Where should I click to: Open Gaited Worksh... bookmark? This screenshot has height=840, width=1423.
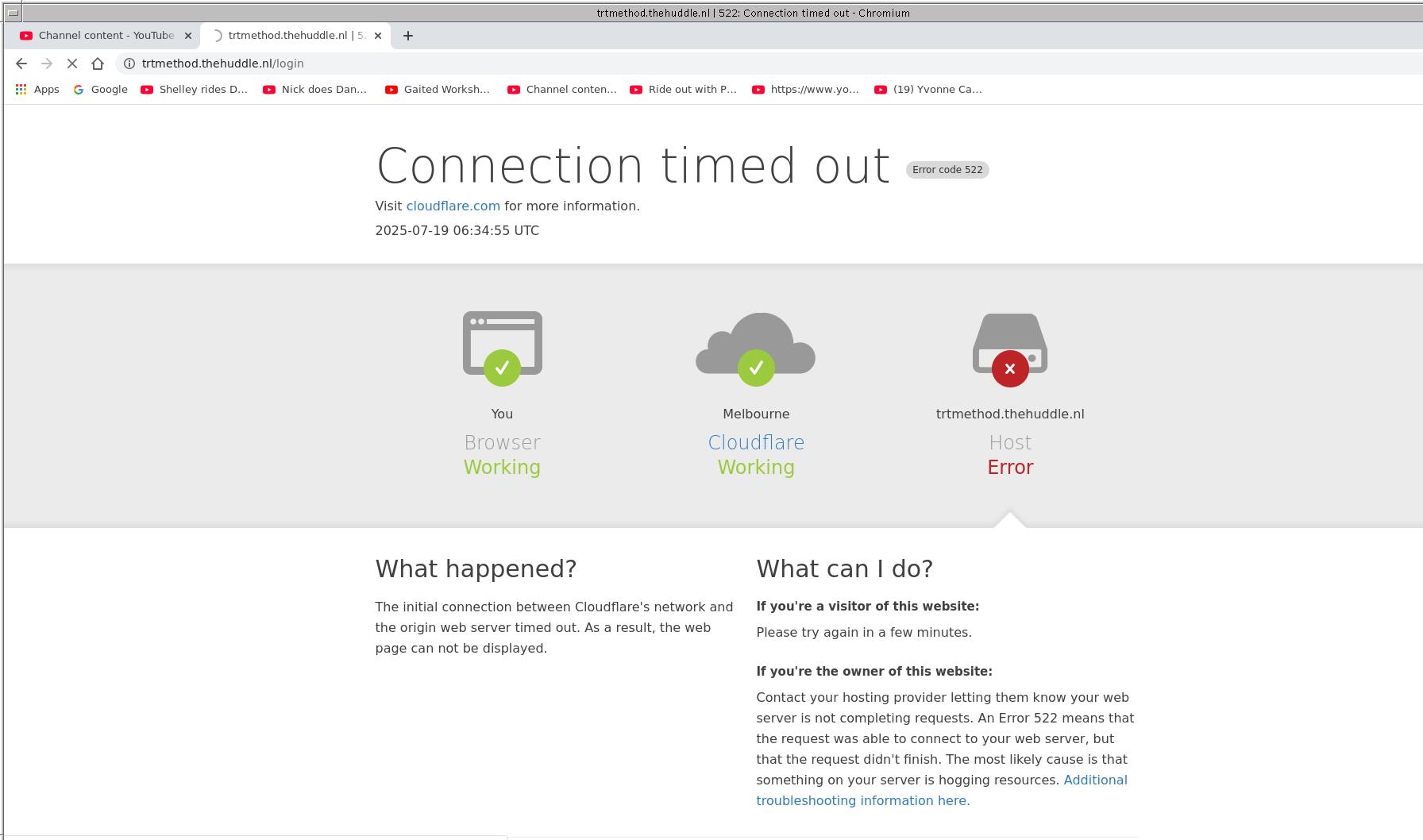[x=438, y=90]
